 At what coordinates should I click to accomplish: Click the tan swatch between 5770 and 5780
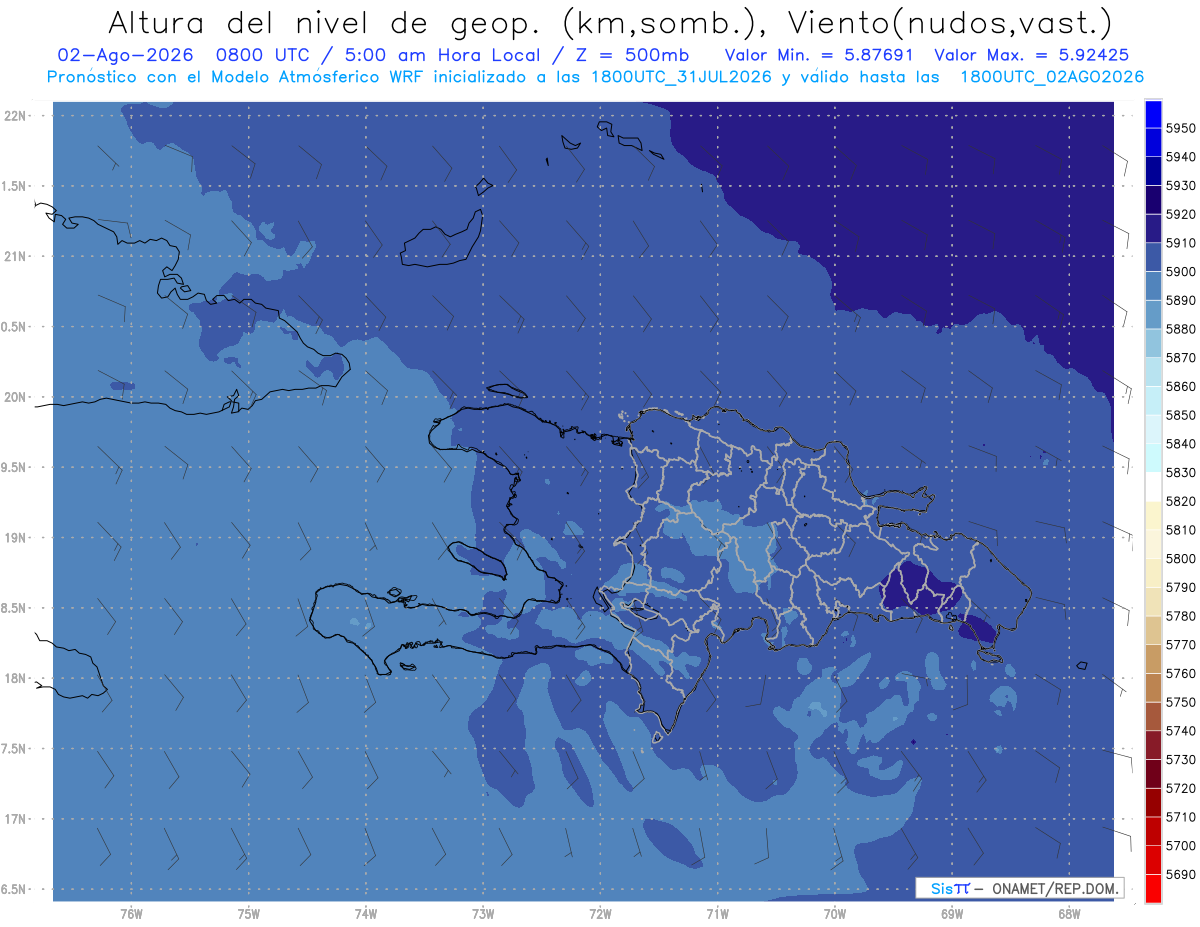[1153, 630]
